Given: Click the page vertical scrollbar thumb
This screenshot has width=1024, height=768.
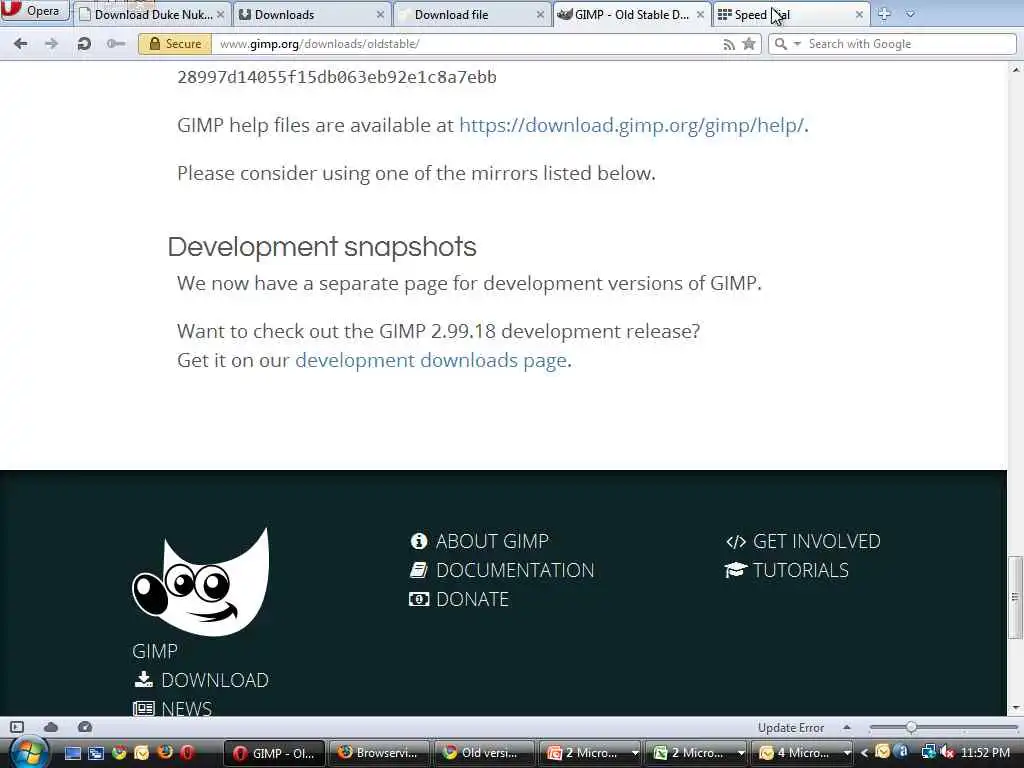Looking at the screenshot, I should [1016, 597].
